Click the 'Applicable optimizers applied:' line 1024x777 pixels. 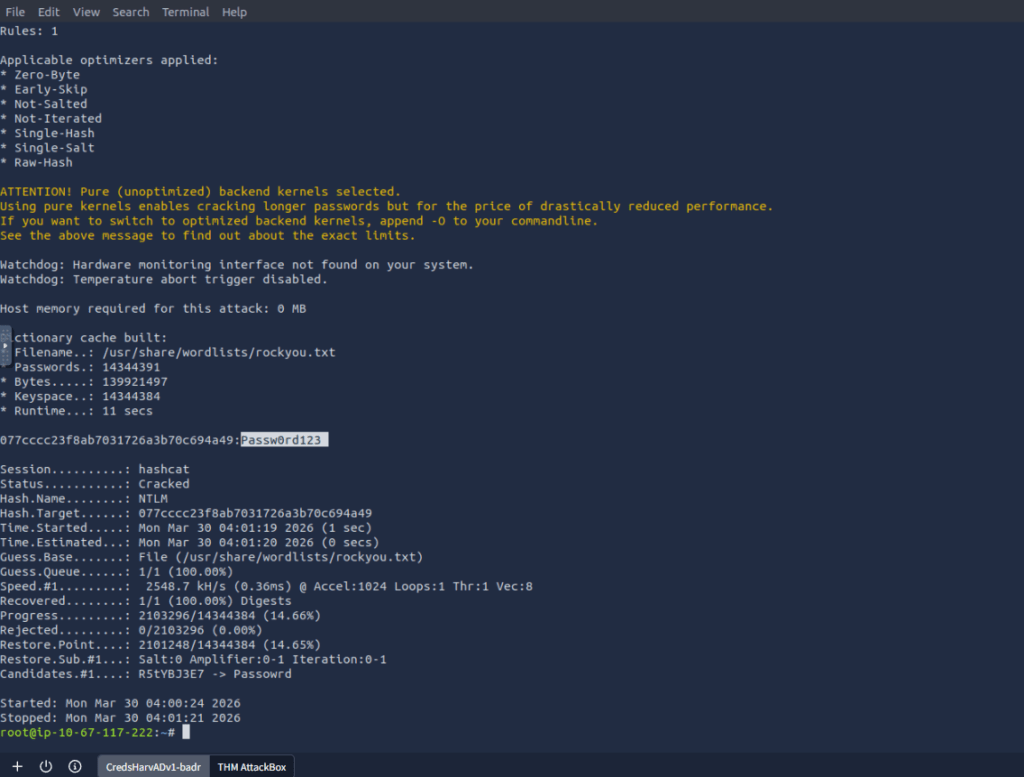(x=109, y=60)
